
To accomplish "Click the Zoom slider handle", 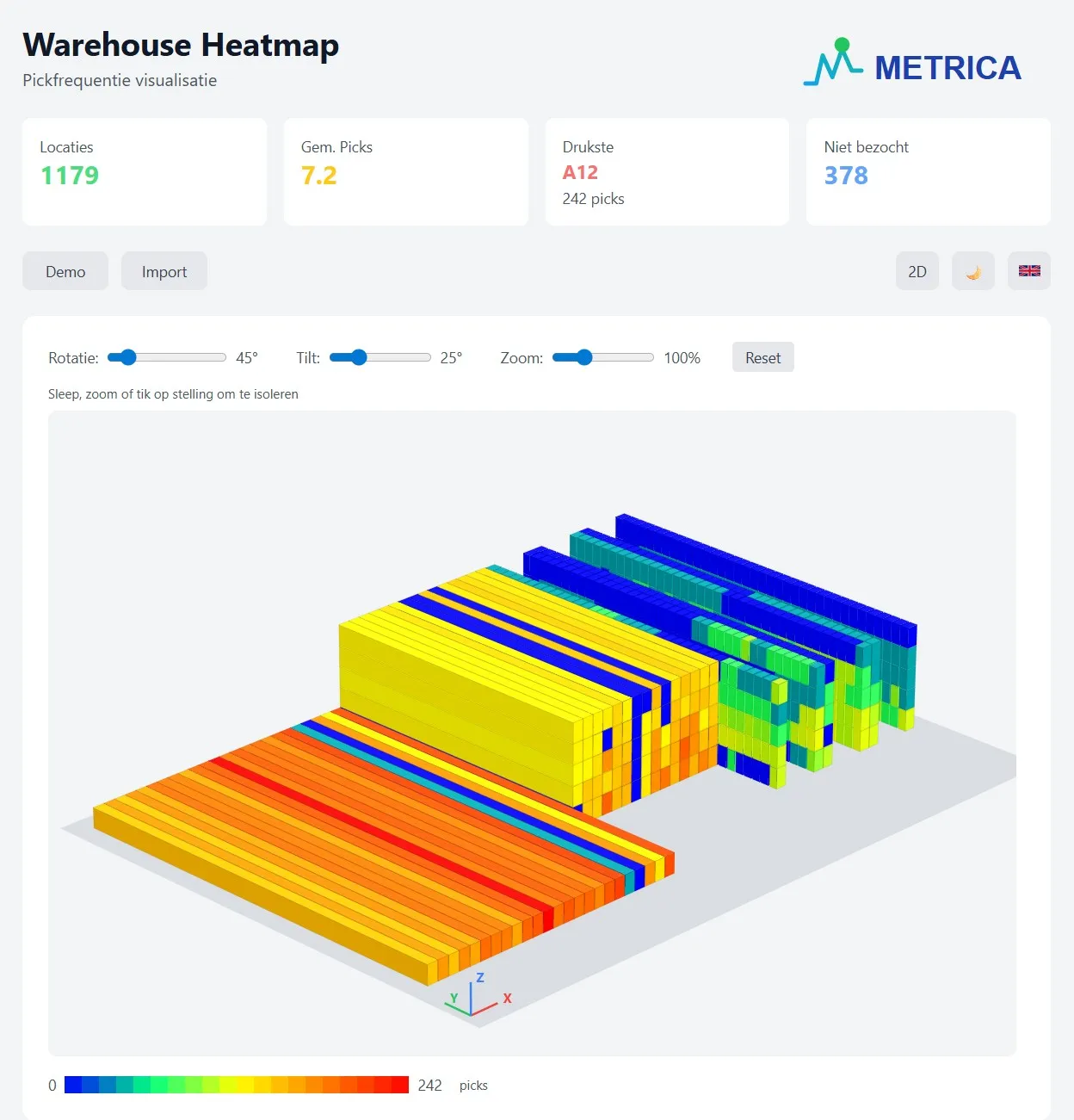I will tap(584, 357).
